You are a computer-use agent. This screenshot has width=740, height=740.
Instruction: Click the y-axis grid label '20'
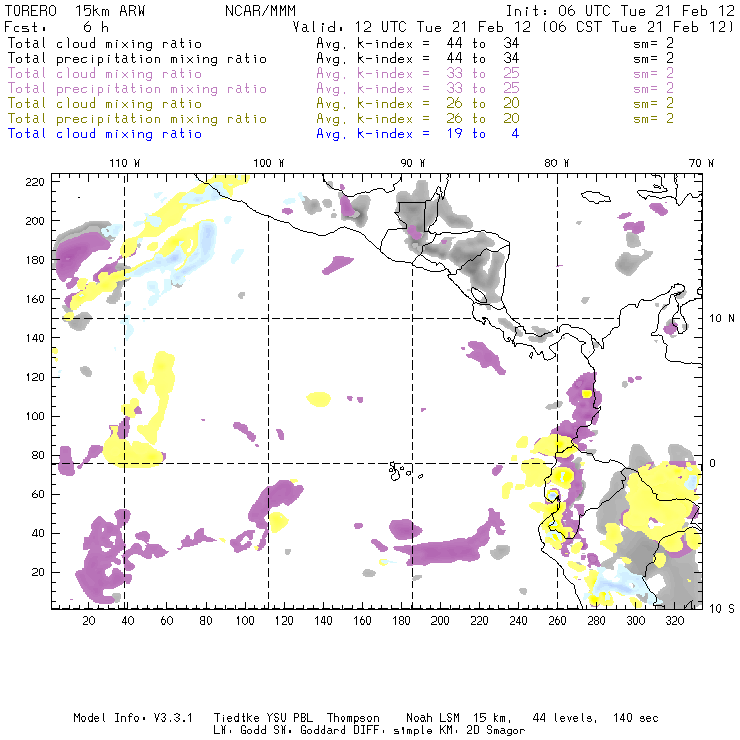[x=38, y=572]
